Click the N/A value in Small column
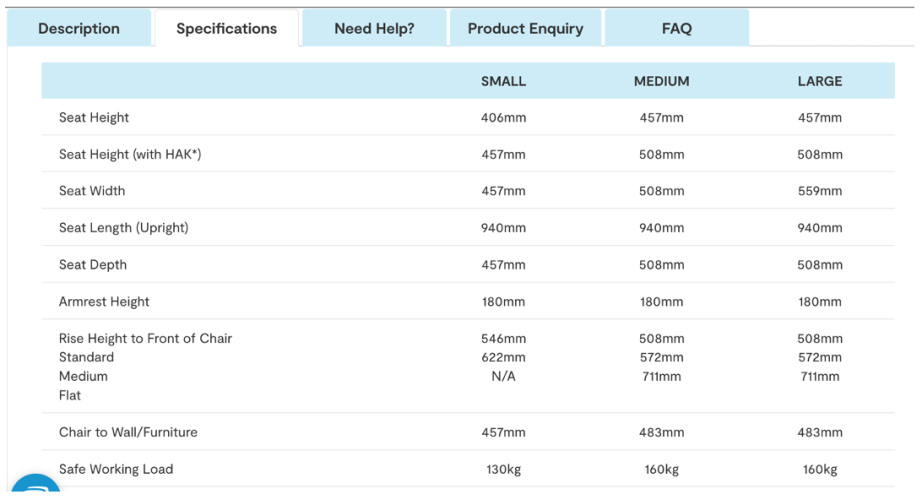Image resolution: width=922 pixels, height=500 pixels. (x=503, y=376)
